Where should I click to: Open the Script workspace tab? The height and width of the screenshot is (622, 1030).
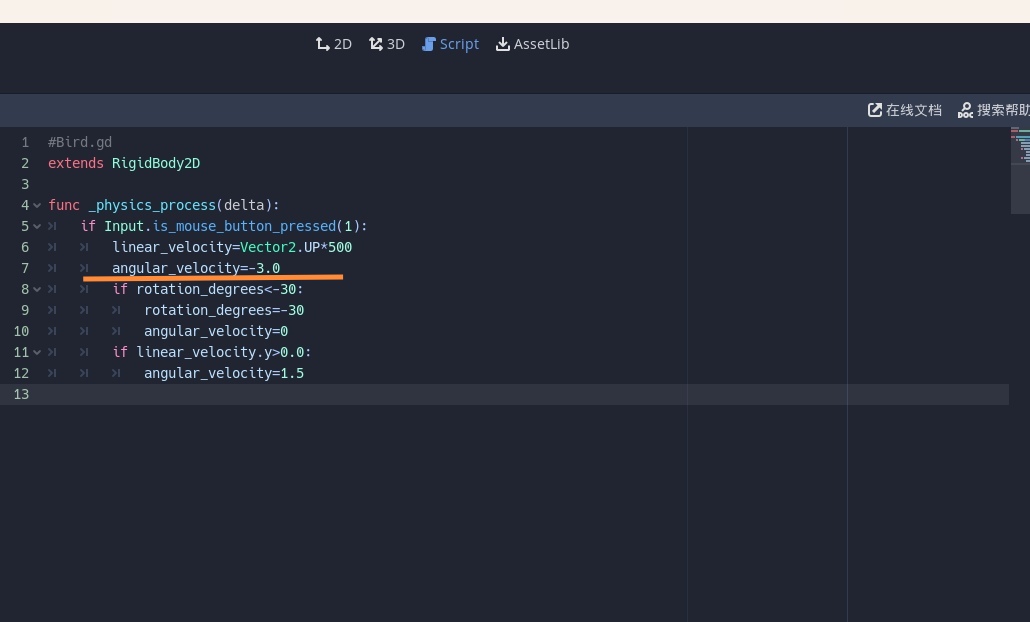(x=450, y=44)
